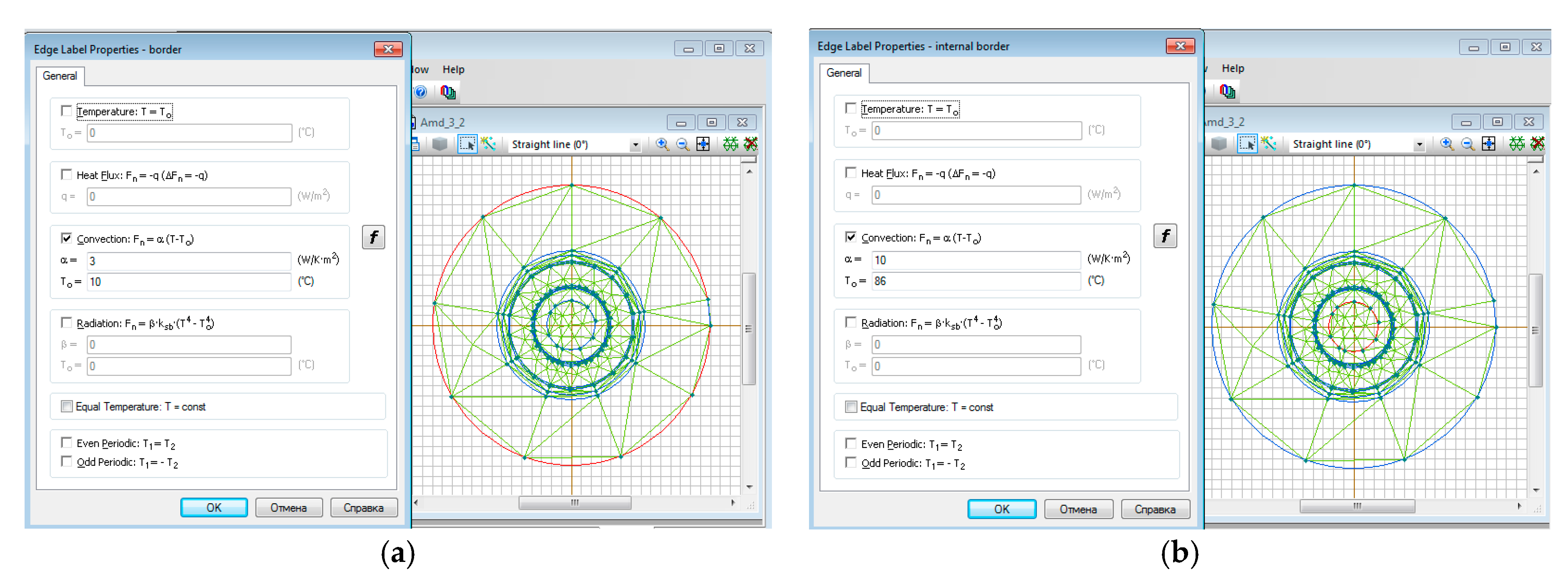
Task: Enable Radiation checkbox in internal border dialog
Action: click(851, 322)
